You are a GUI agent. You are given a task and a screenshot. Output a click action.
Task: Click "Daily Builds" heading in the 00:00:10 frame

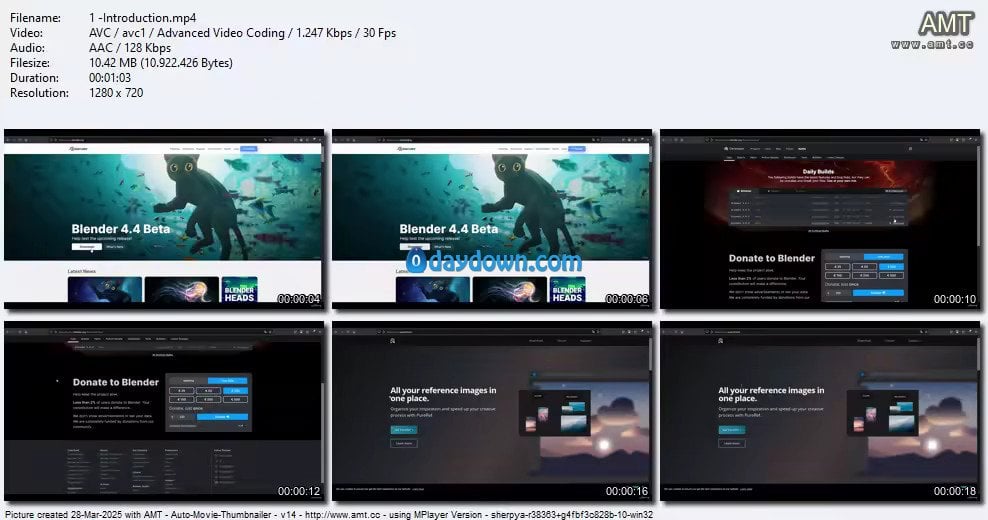pos(819,171)
